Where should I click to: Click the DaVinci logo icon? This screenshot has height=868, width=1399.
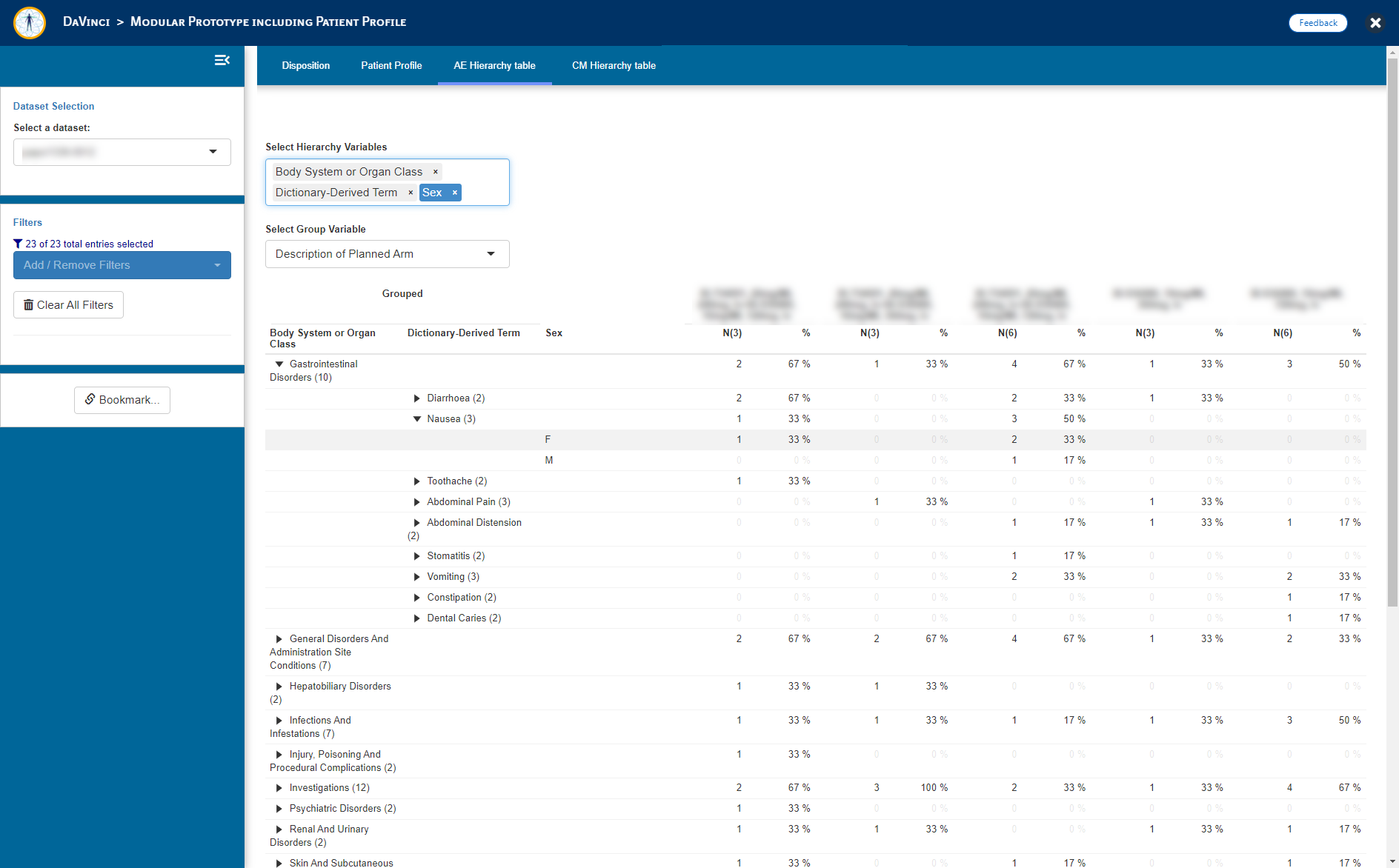click(x=30, y=23)
